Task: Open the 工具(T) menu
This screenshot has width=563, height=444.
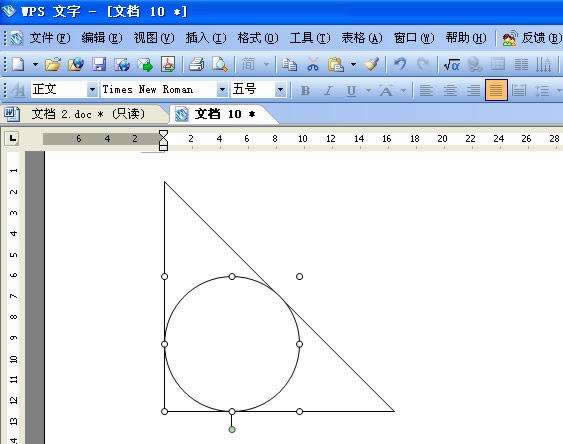Action: pos(310,38)
